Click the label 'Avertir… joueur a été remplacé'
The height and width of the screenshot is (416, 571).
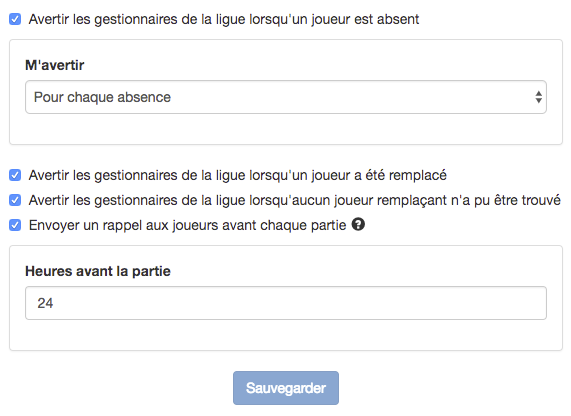tap(237, 175)
